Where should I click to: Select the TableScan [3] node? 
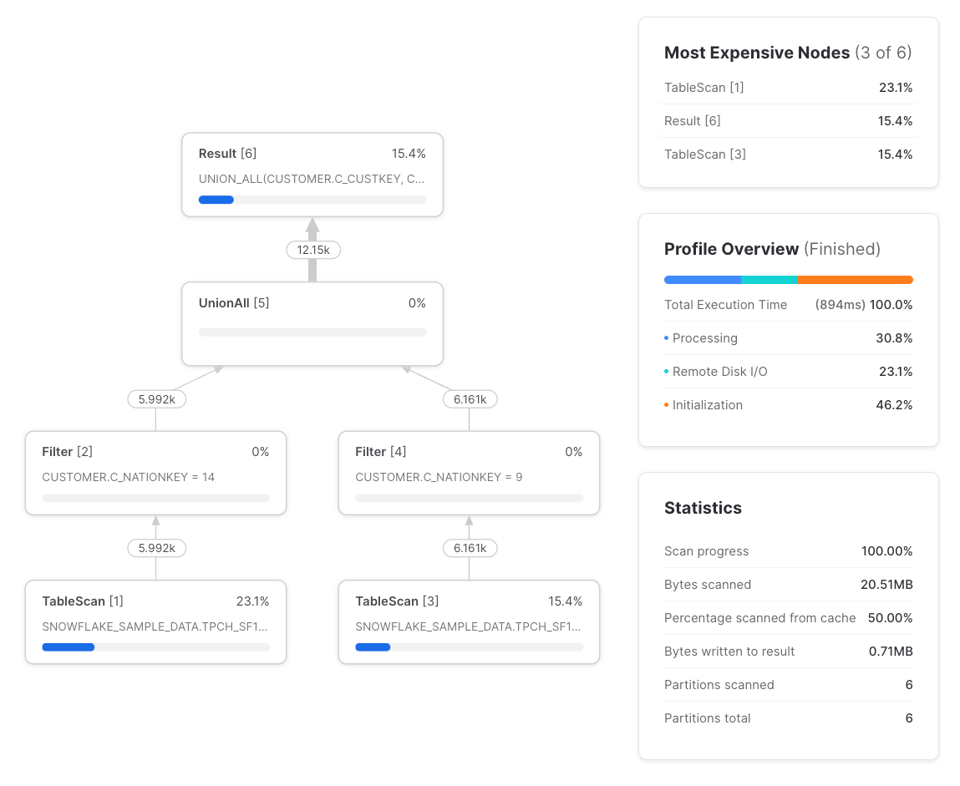coord(469,622)
